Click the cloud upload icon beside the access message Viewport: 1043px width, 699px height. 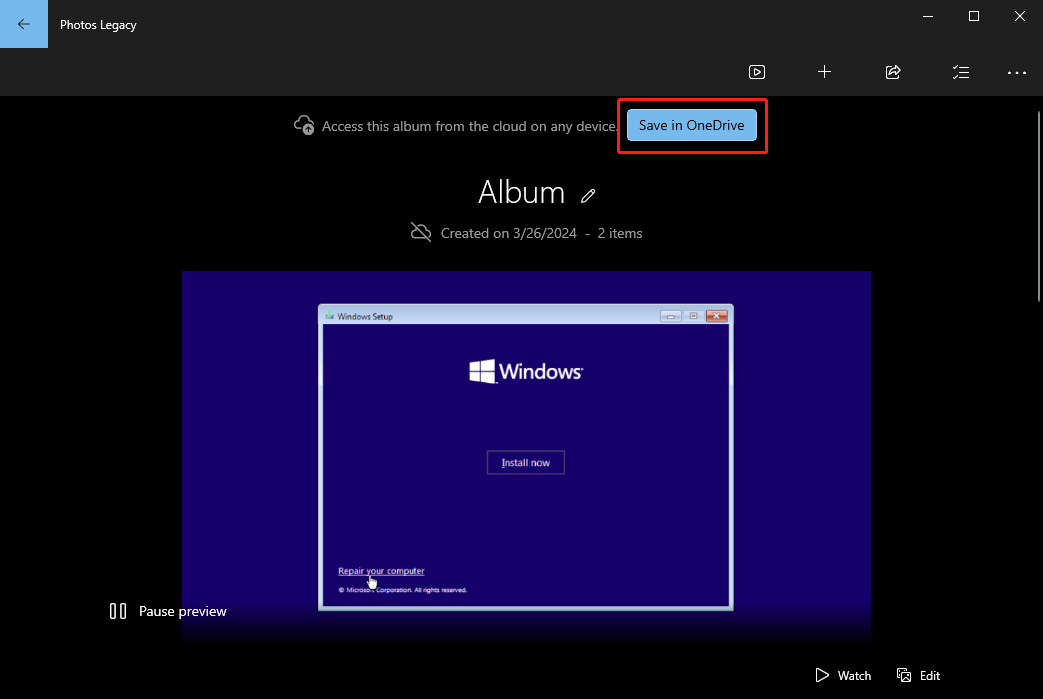(304, 125)
